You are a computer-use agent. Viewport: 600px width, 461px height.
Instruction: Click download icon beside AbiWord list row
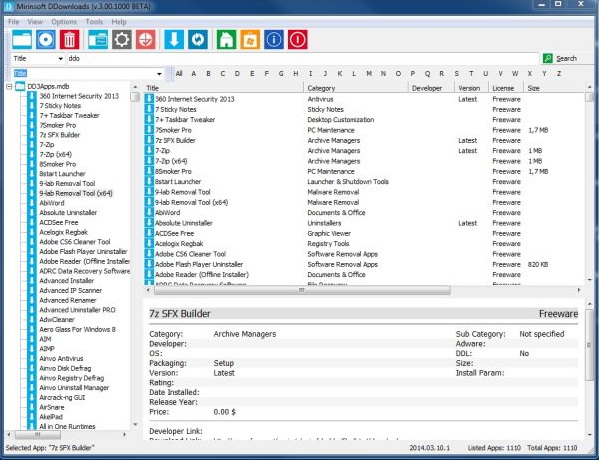(149, 212)
